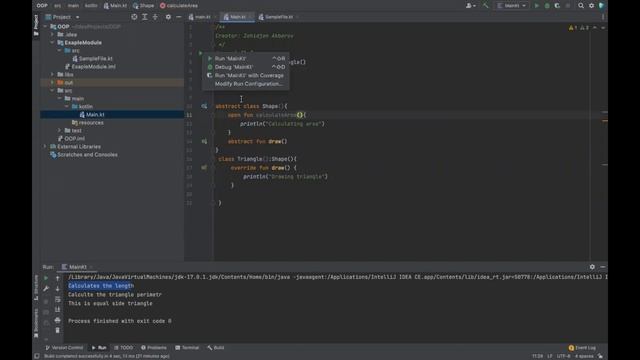640x360 pixels.
Task: Click the locate file target icon in Project panel
Action: pos(134,17)
